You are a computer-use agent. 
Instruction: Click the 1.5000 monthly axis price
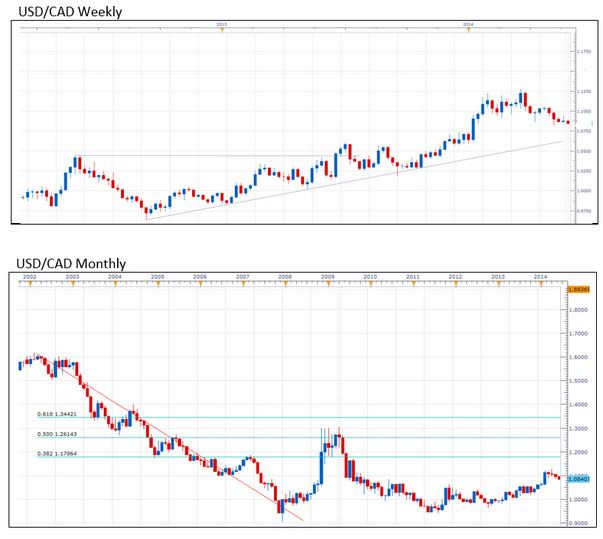click(x=578, y=381)
